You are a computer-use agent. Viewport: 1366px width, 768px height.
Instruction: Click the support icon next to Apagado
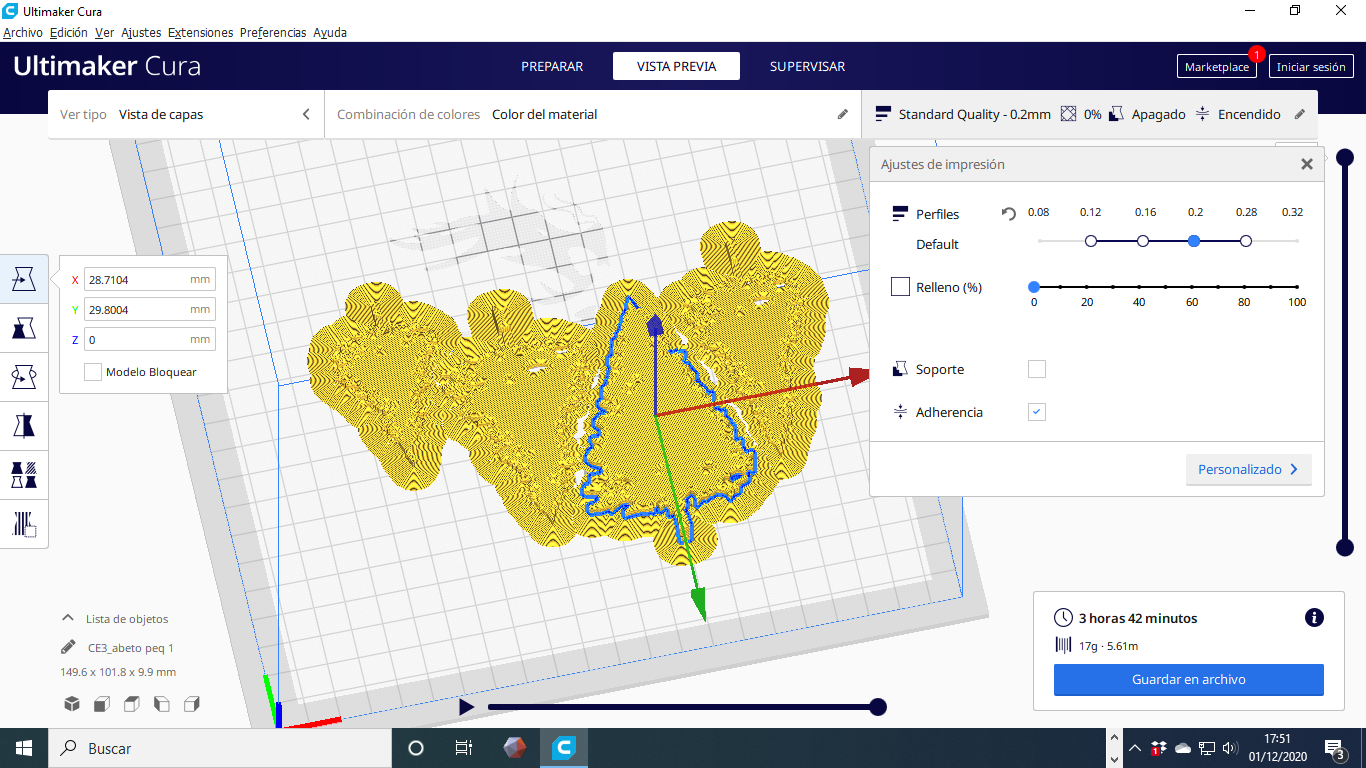point(1117,114)
